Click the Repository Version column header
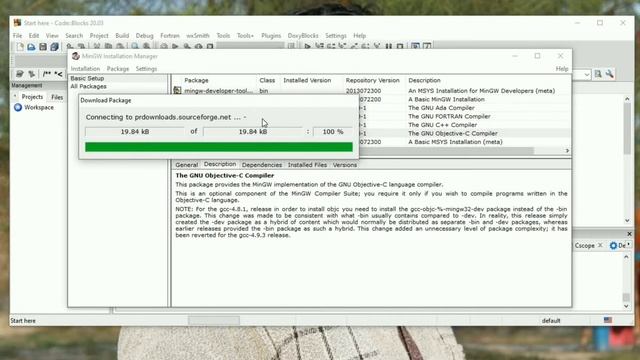The width and height of the screenshot is (640, 360). click(x=372, y=80)
